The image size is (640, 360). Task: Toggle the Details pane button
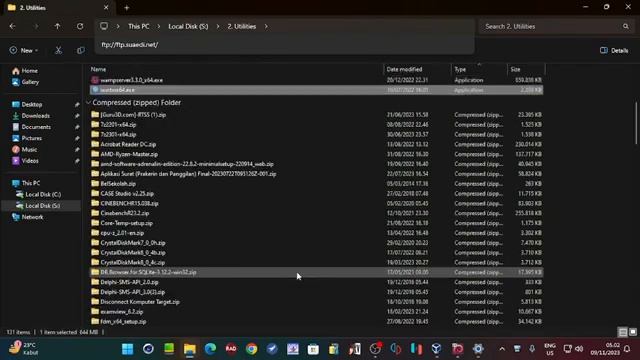(x=614, y=50)
